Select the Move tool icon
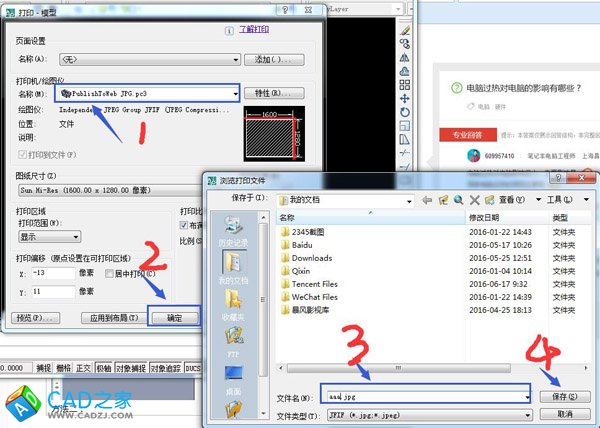 405,99
